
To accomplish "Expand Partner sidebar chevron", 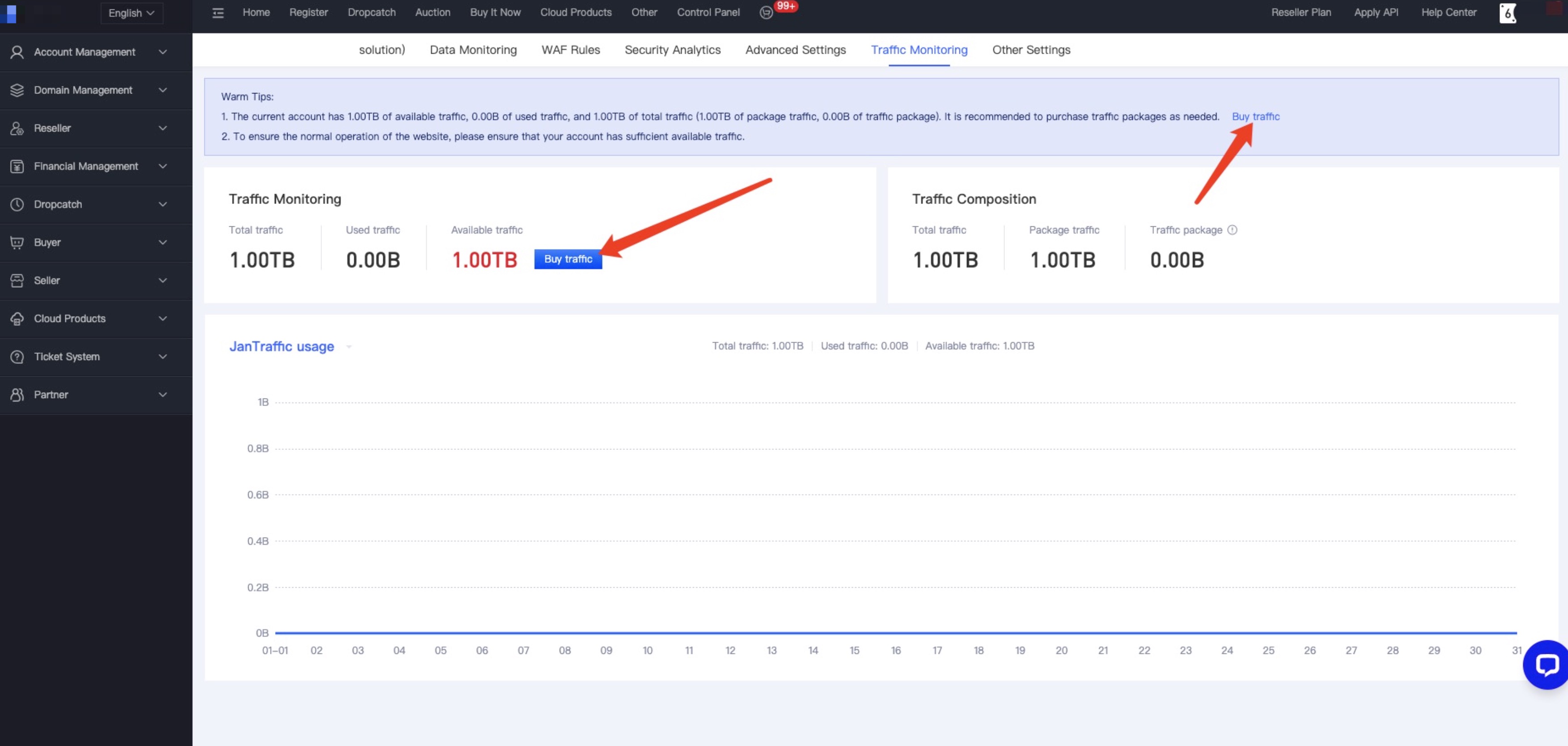I will pyautogui.click(x=162, y=395).
